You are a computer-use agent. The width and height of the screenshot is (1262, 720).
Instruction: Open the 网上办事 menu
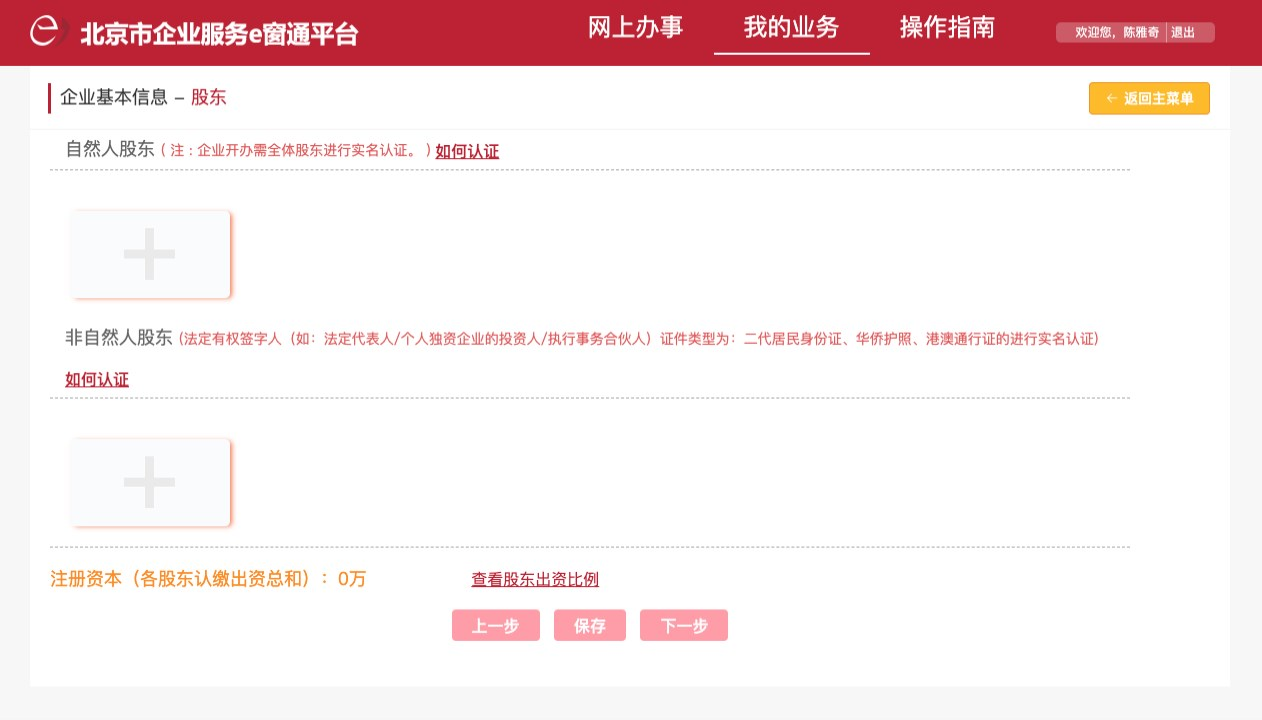click(635, 28)
